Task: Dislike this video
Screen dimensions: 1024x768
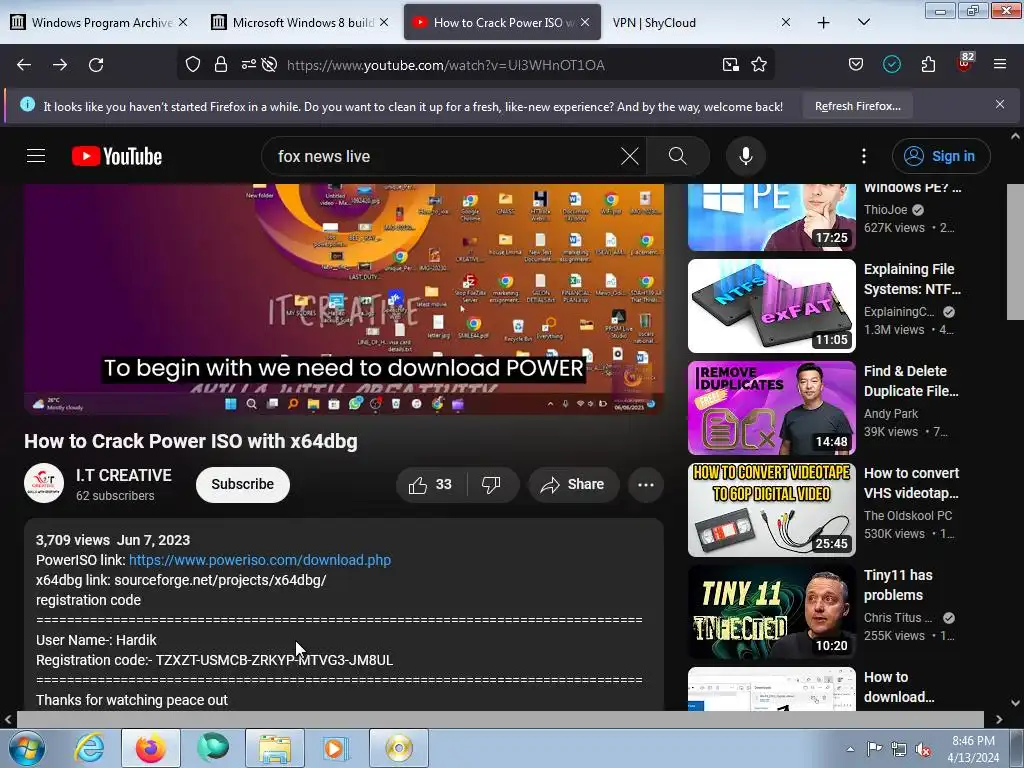Action: pos(492,485)
